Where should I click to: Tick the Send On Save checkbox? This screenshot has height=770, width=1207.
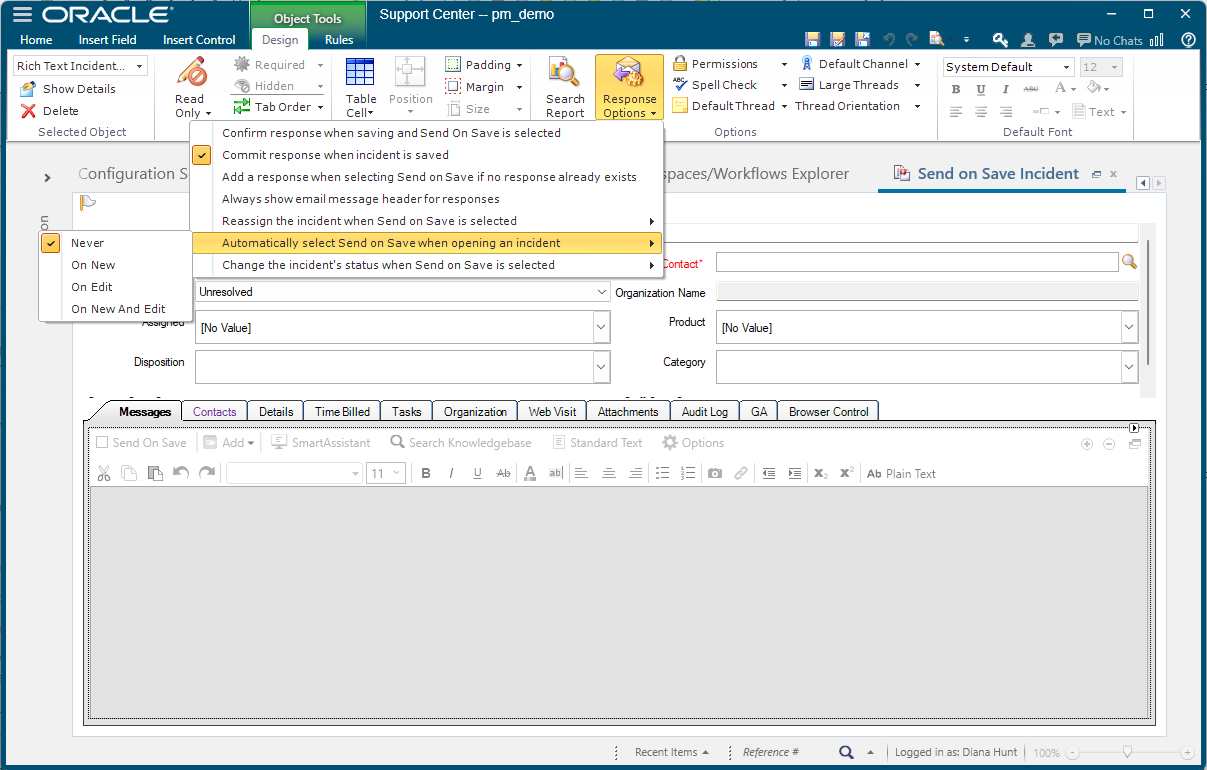tap(102, 443)
